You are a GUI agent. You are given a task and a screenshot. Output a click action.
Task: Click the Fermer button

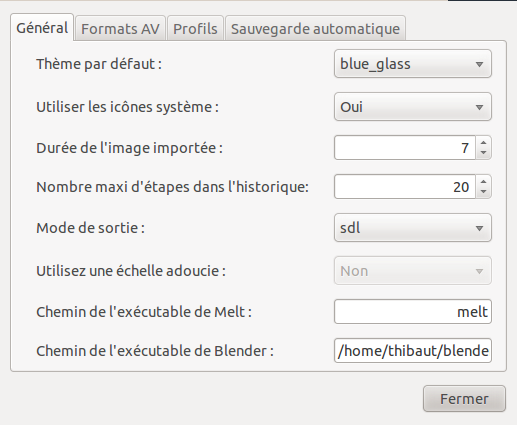tap(464, 399)
